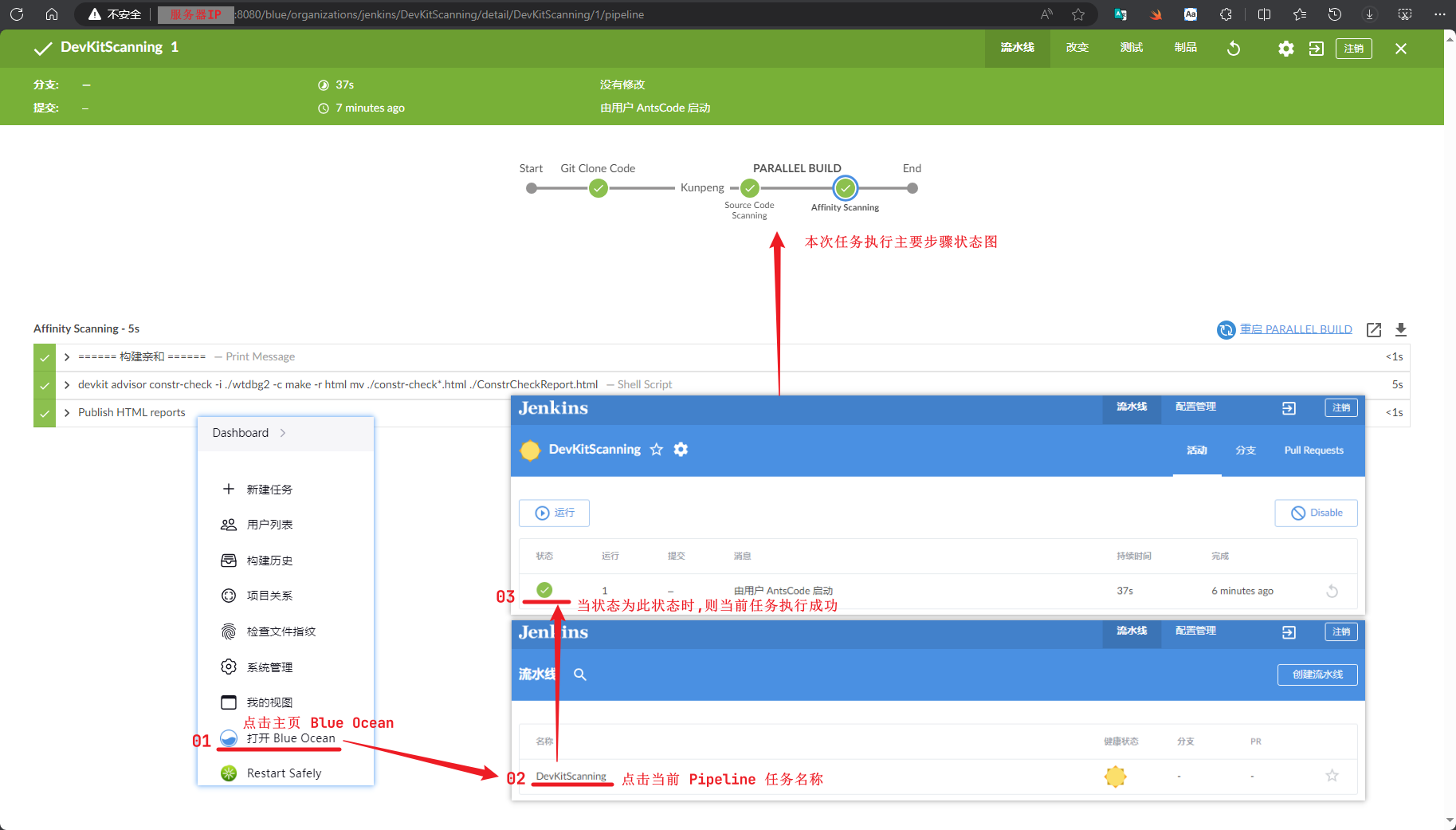The image size is (1456, 830).
Task: Open browser more options menu
Action: pos(1439,14)
